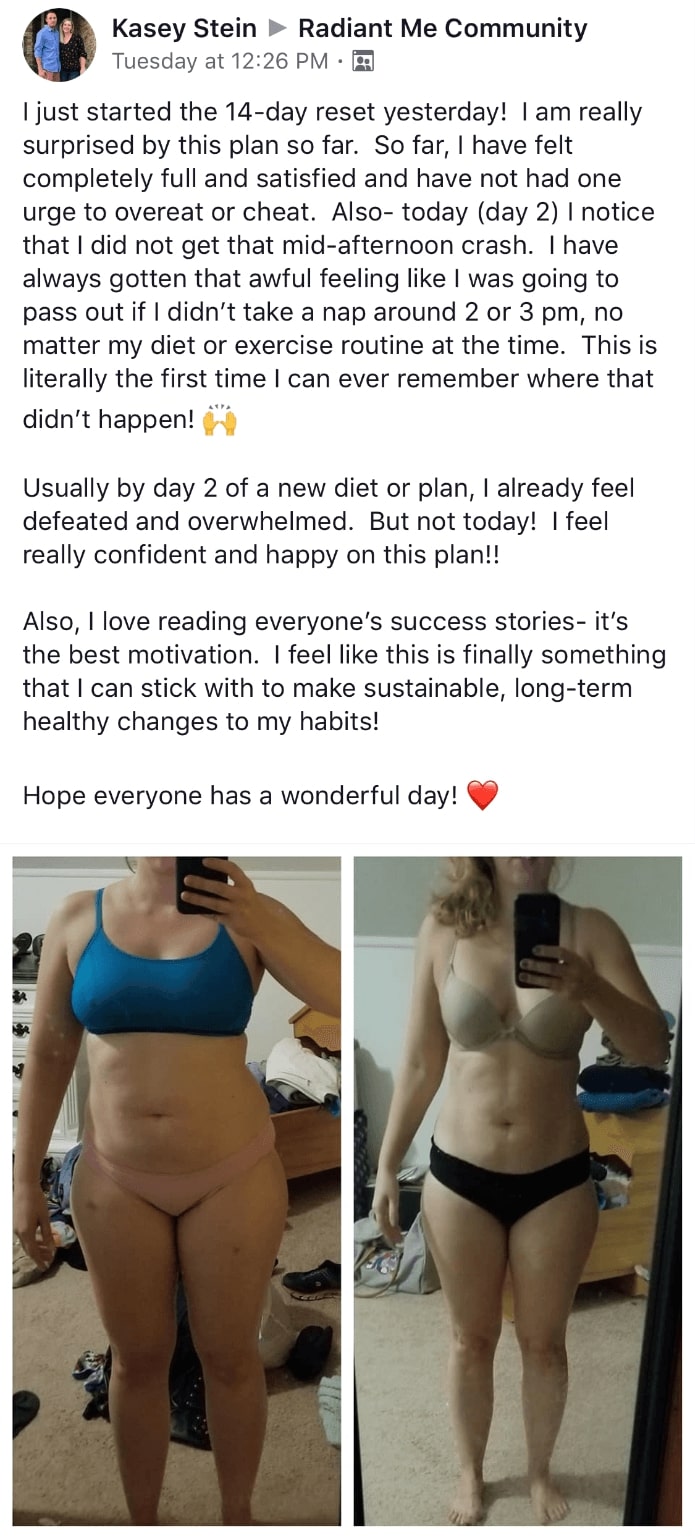This screenshot has height=1539, width=695.
Task: Open Kasey Stein's profile picture avatar
Action: (59, 44)
